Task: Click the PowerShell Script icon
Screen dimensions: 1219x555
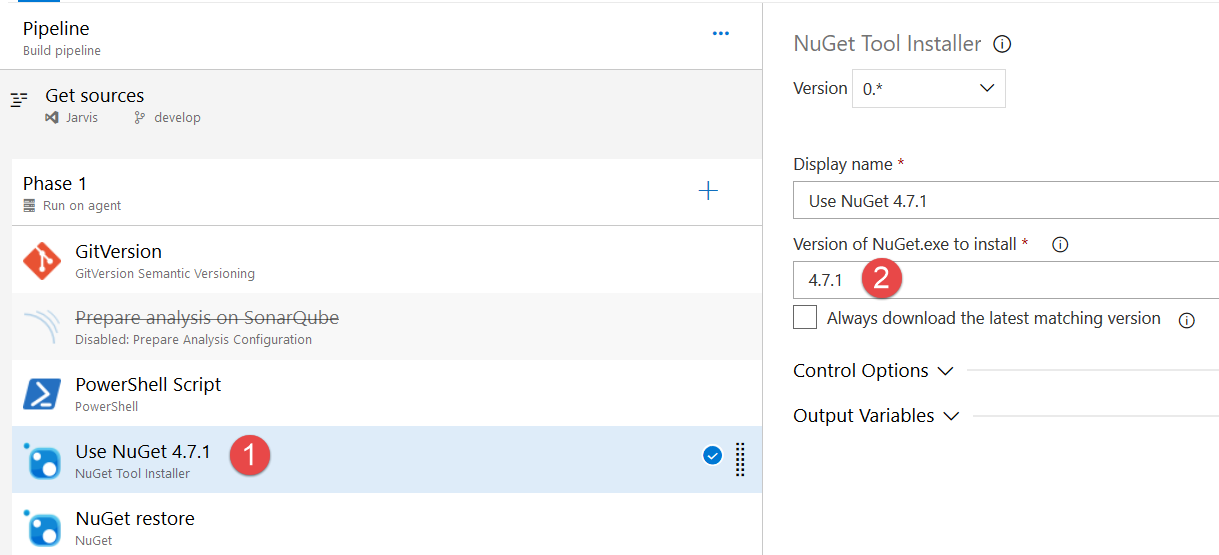Action: 42,394
